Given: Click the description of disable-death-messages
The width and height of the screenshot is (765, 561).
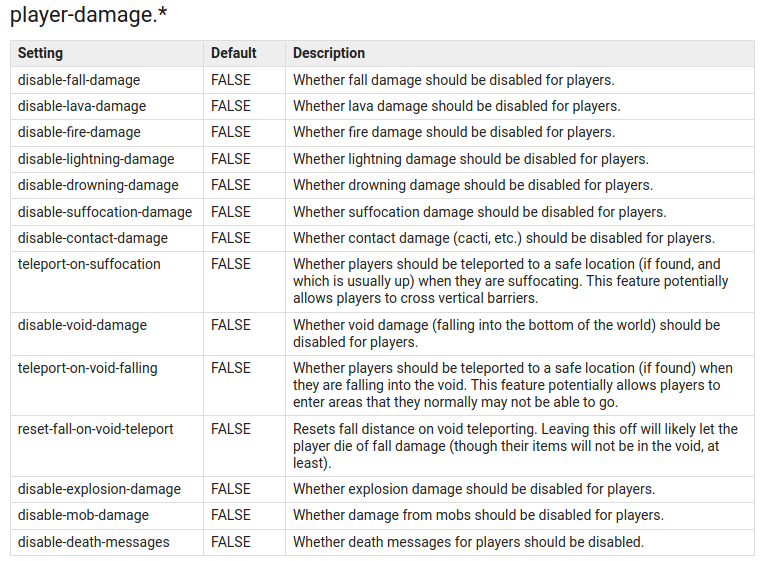Looking at the screenshot, I should [x=468, y=542].
